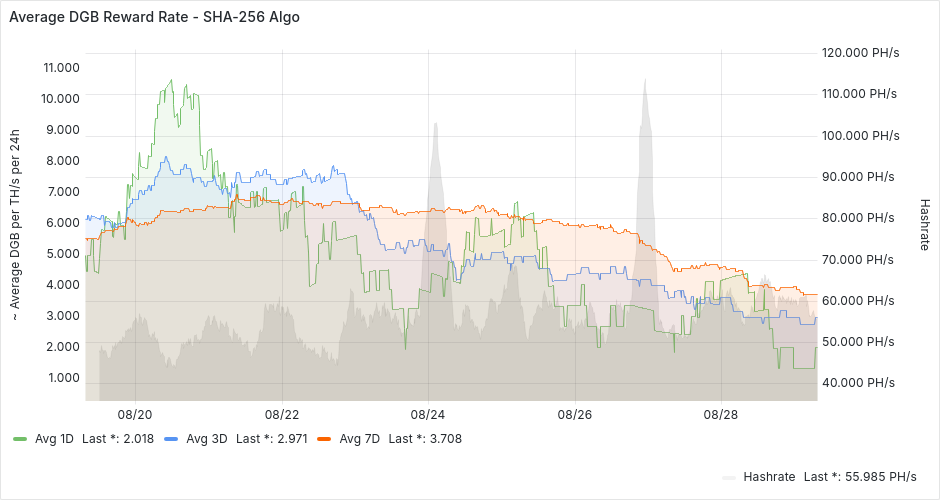940x500 pixels.
Task: Toggle the Avg 1D legend series
Action: (x=54, y=439)
